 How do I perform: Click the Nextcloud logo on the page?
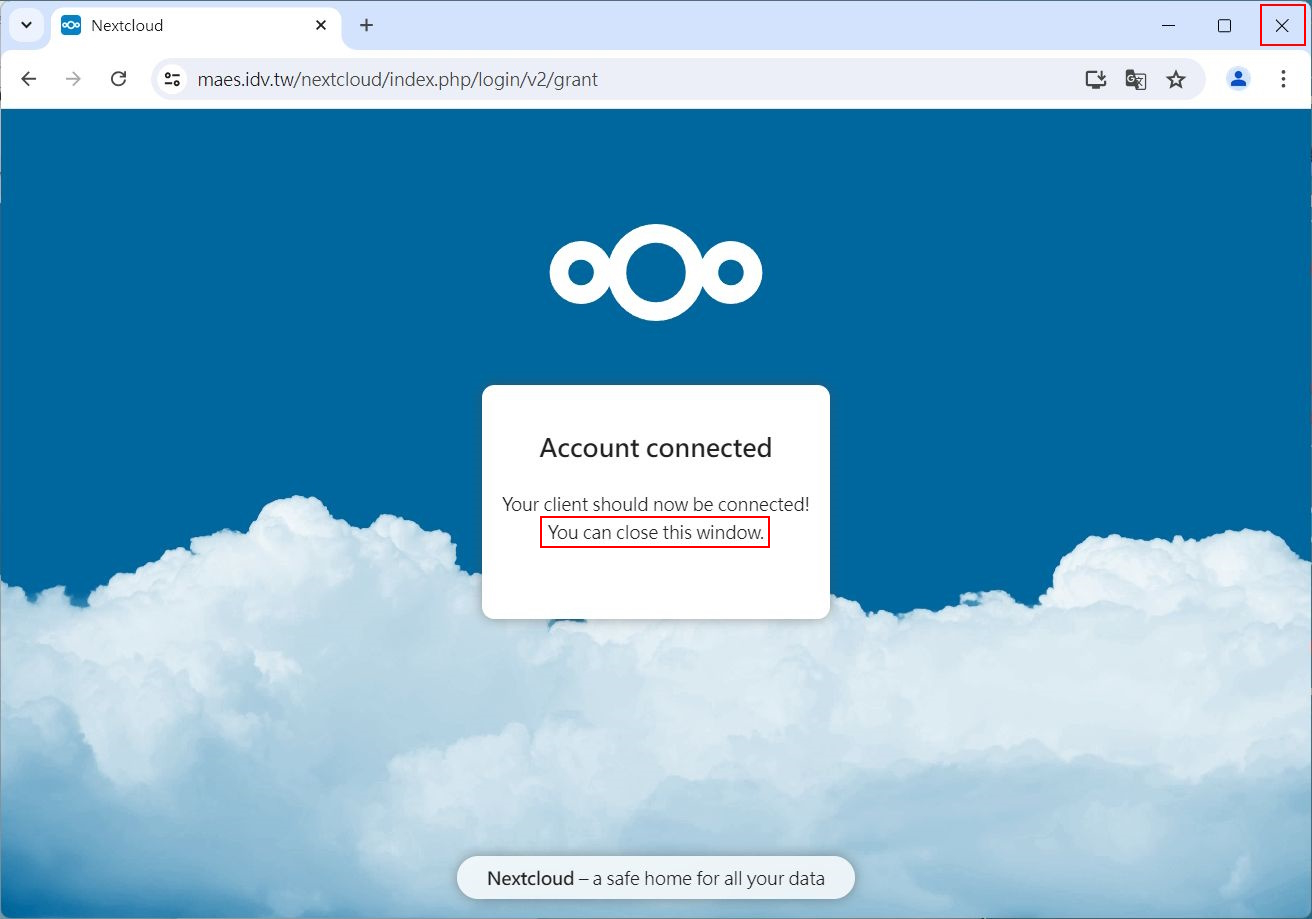[656, 272]
